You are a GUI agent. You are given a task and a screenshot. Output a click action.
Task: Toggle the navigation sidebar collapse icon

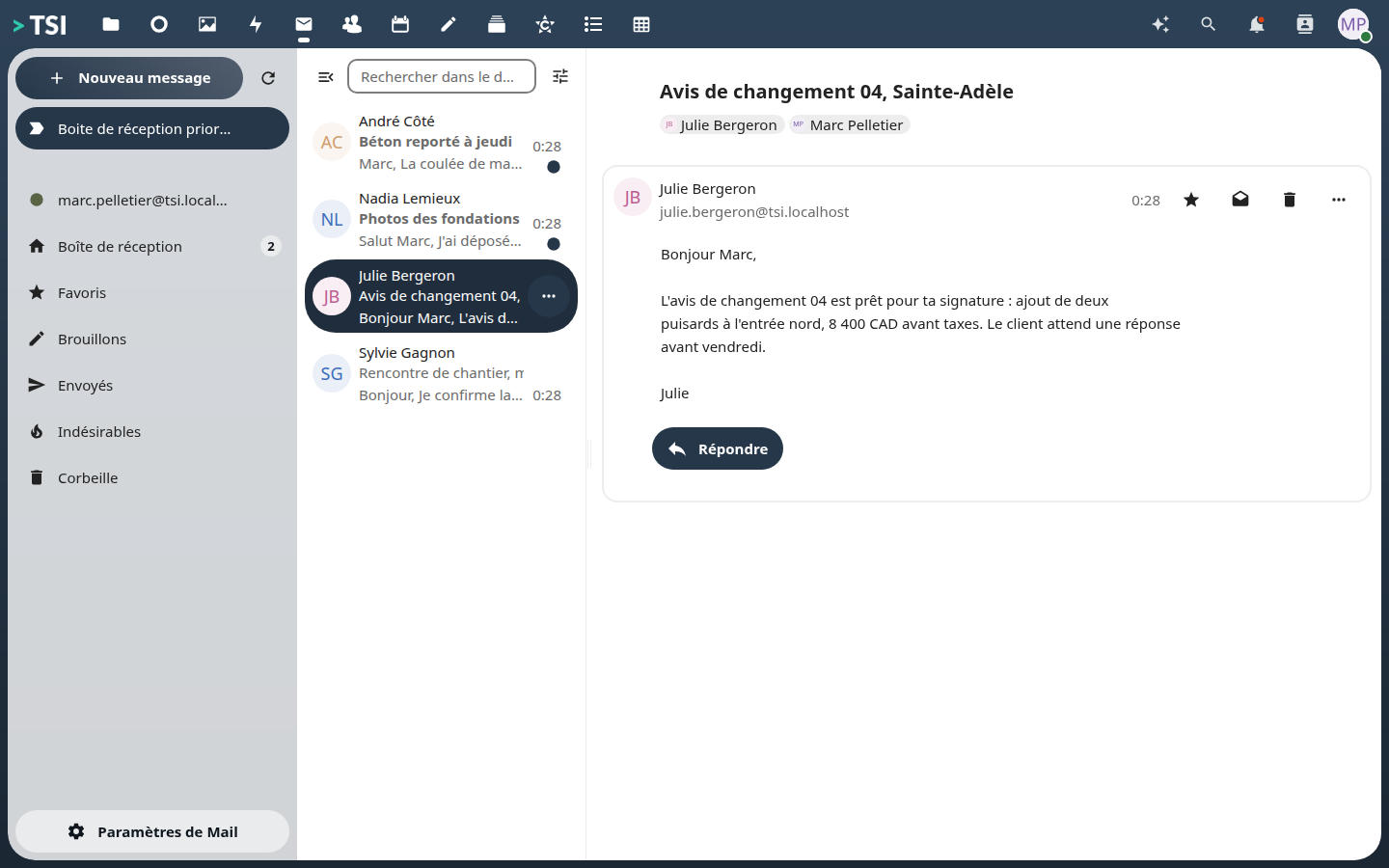[x=326, y=77]
